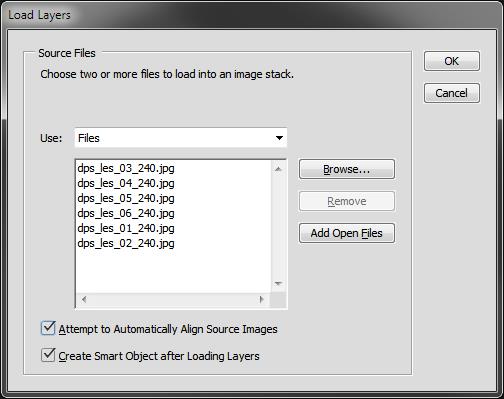Click the OK button

tap(452, 61)
